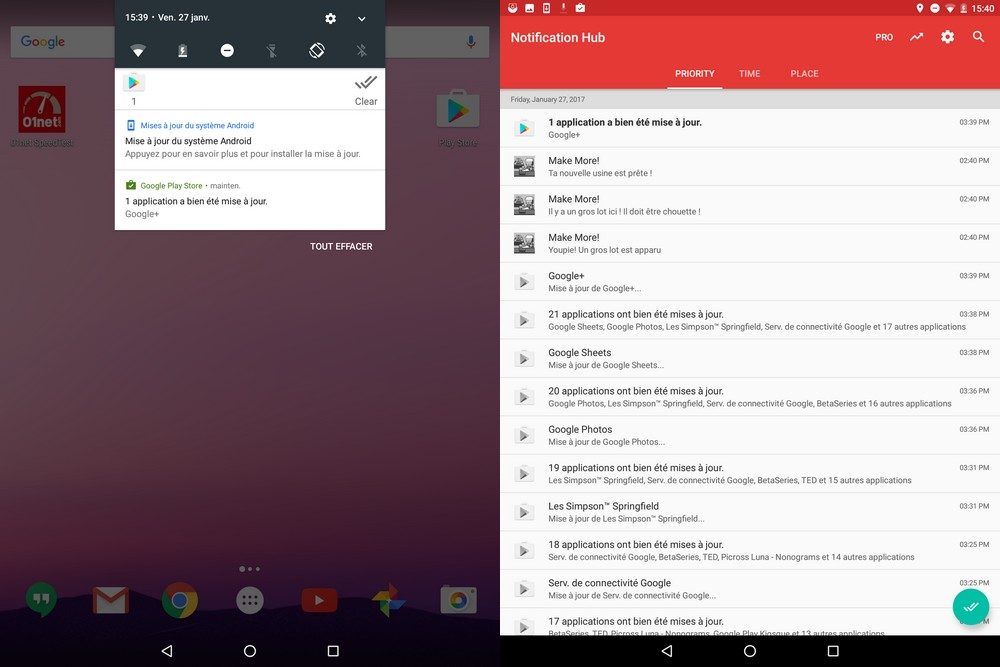1000x667 pixels.
Task: Tap the PRO button in Notification Hub
Action: click(x=884, y=37)
